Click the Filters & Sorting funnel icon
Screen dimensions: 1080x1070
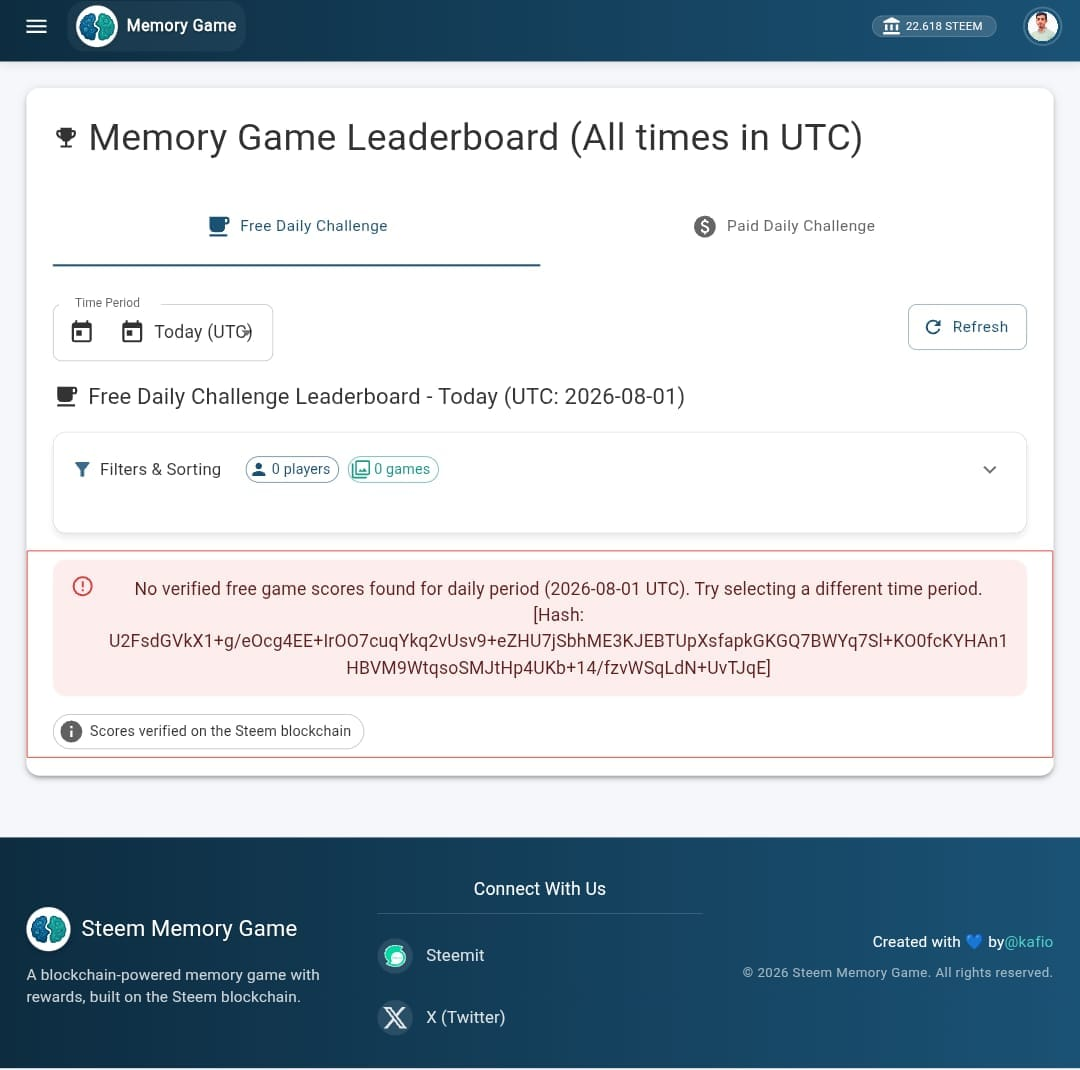coord(82,469)
